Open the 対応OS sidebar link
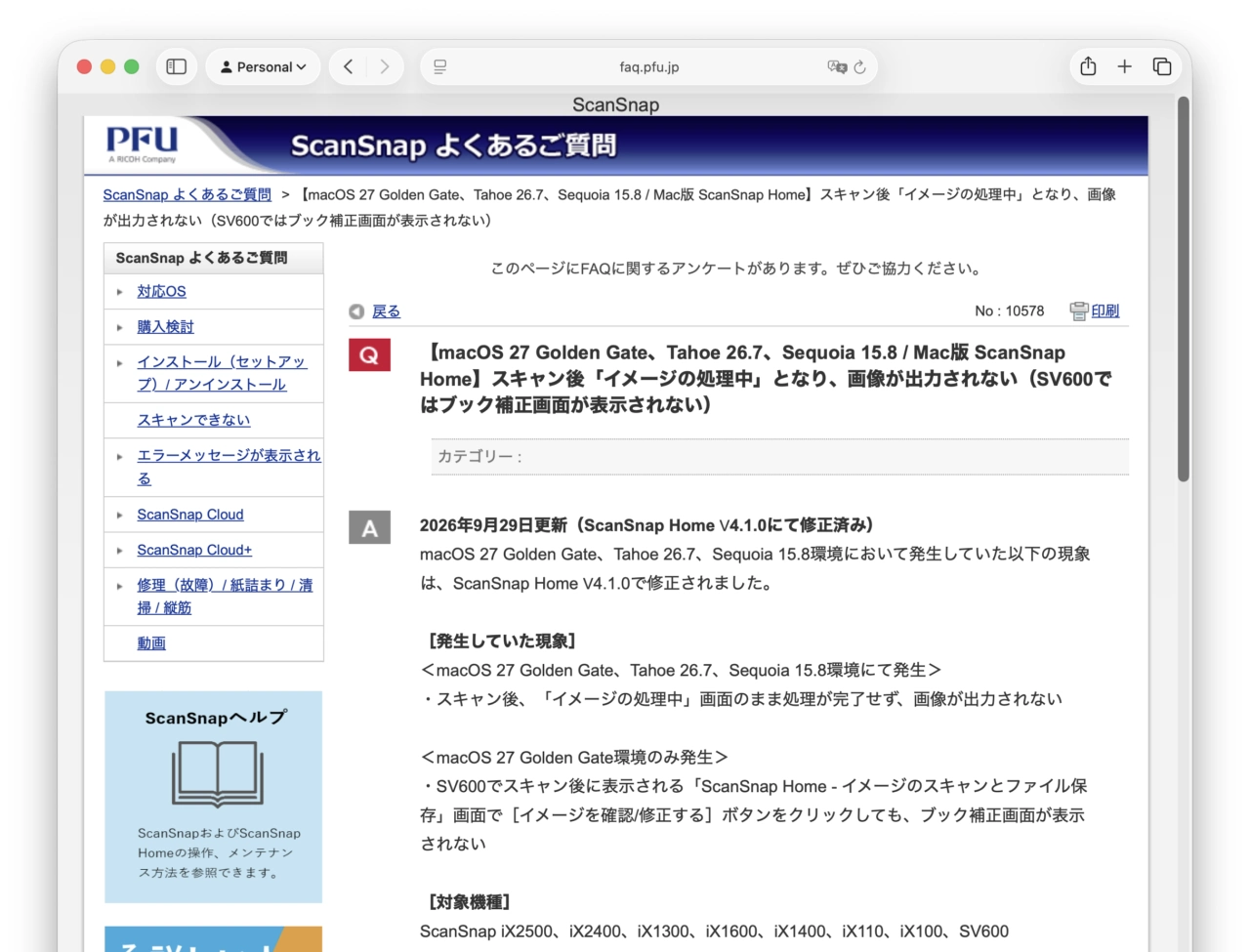The image size is (1250, 952). tap(161, 291)
